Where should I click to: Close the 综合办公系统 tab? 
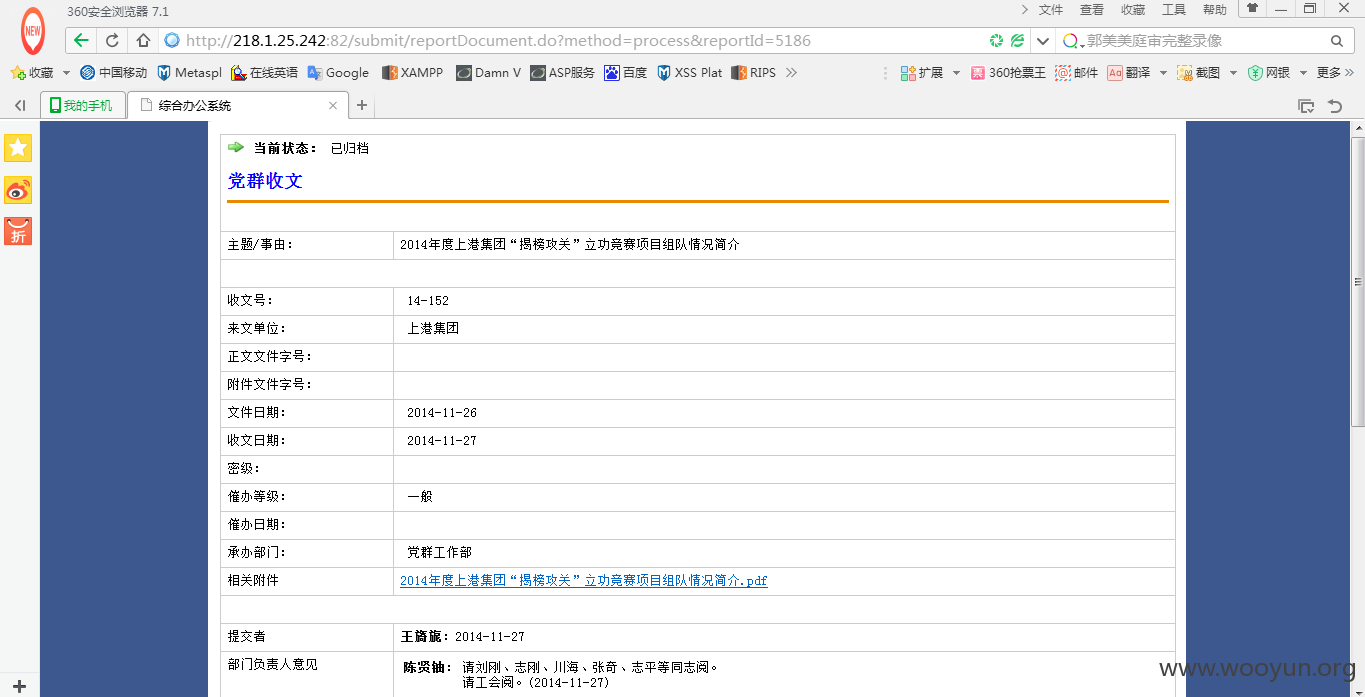[333, 105]
